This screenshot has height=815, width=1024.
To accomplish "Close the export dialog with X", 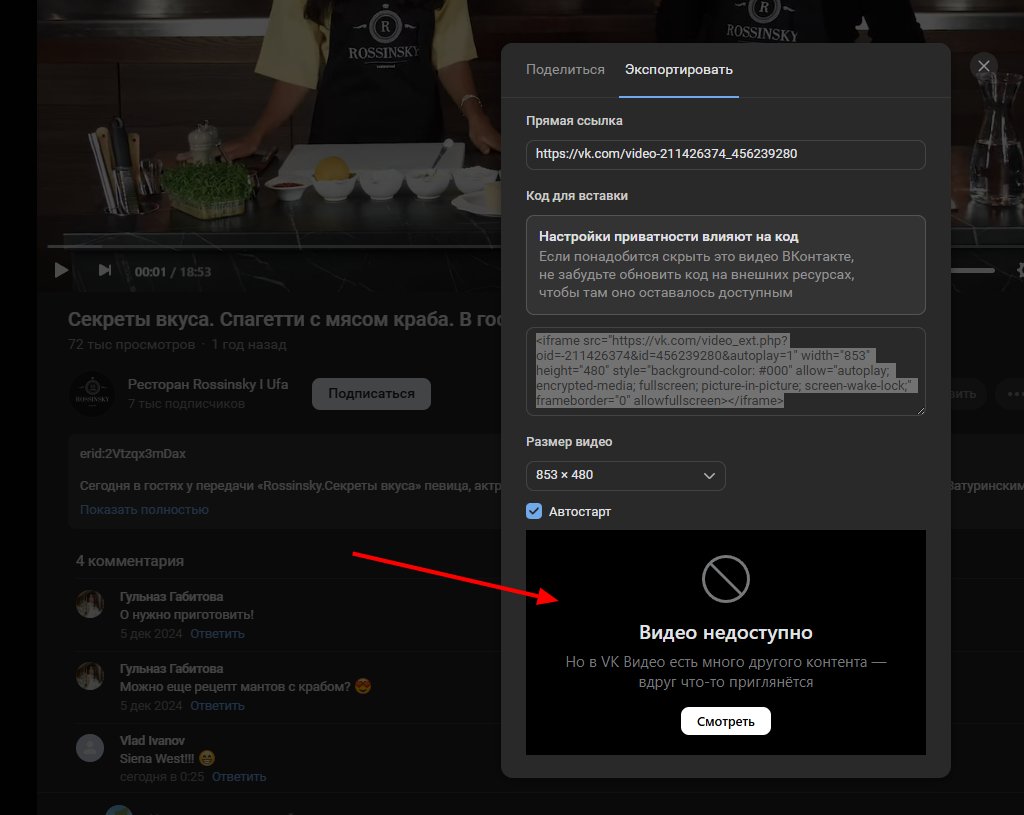I will click(984, 66).
